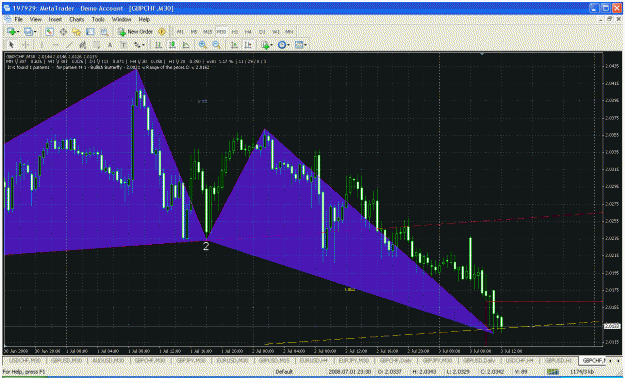Expand the Profiles dropdown arrow

(x=35, y=32)
